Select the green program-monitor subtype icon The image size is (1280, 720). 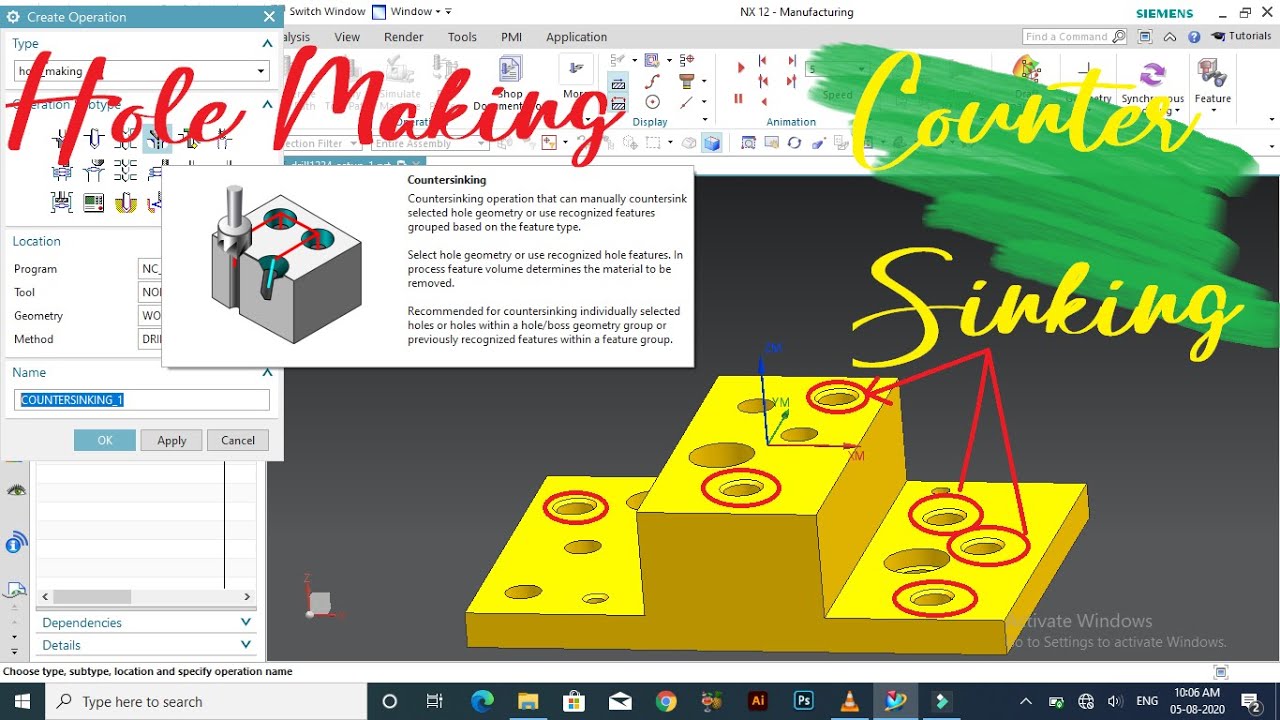click(x=94, y=203)
